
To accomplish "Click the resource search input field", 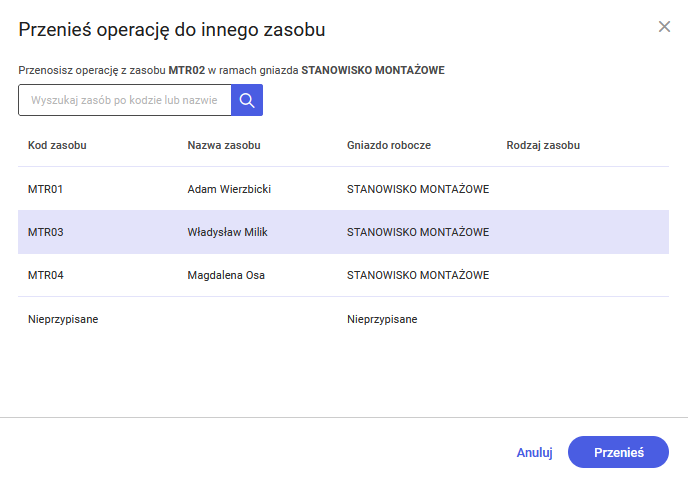I will click(x=125, y=100).
